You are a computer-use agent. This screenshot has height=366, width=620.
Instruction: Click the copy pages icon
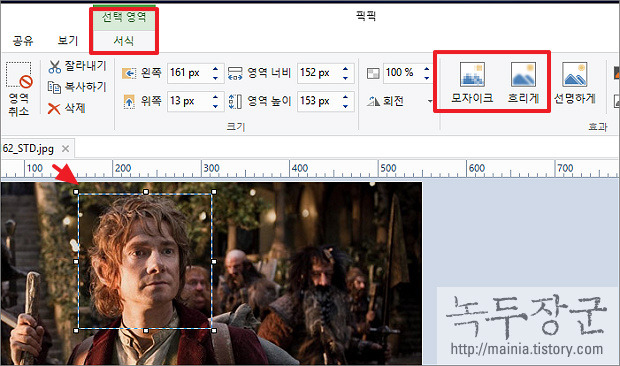point(54,87)
